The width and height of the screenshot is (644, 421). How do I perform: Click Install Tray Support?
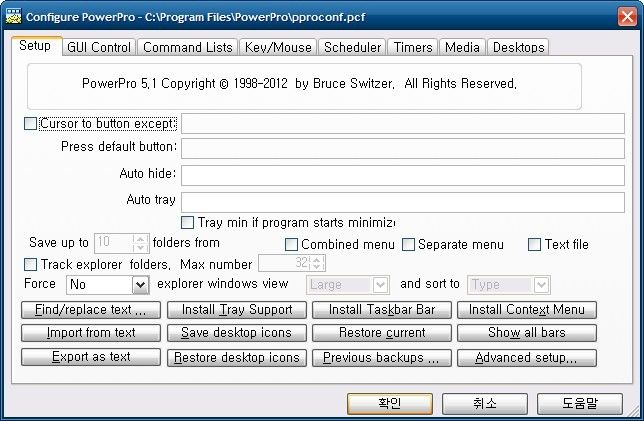click(237, 310)
